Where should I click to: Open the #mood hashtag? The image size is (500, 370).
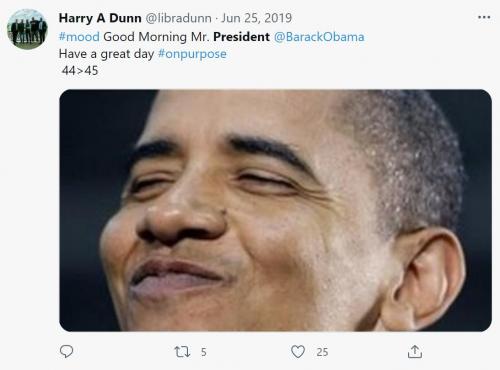tap(79, 37)
